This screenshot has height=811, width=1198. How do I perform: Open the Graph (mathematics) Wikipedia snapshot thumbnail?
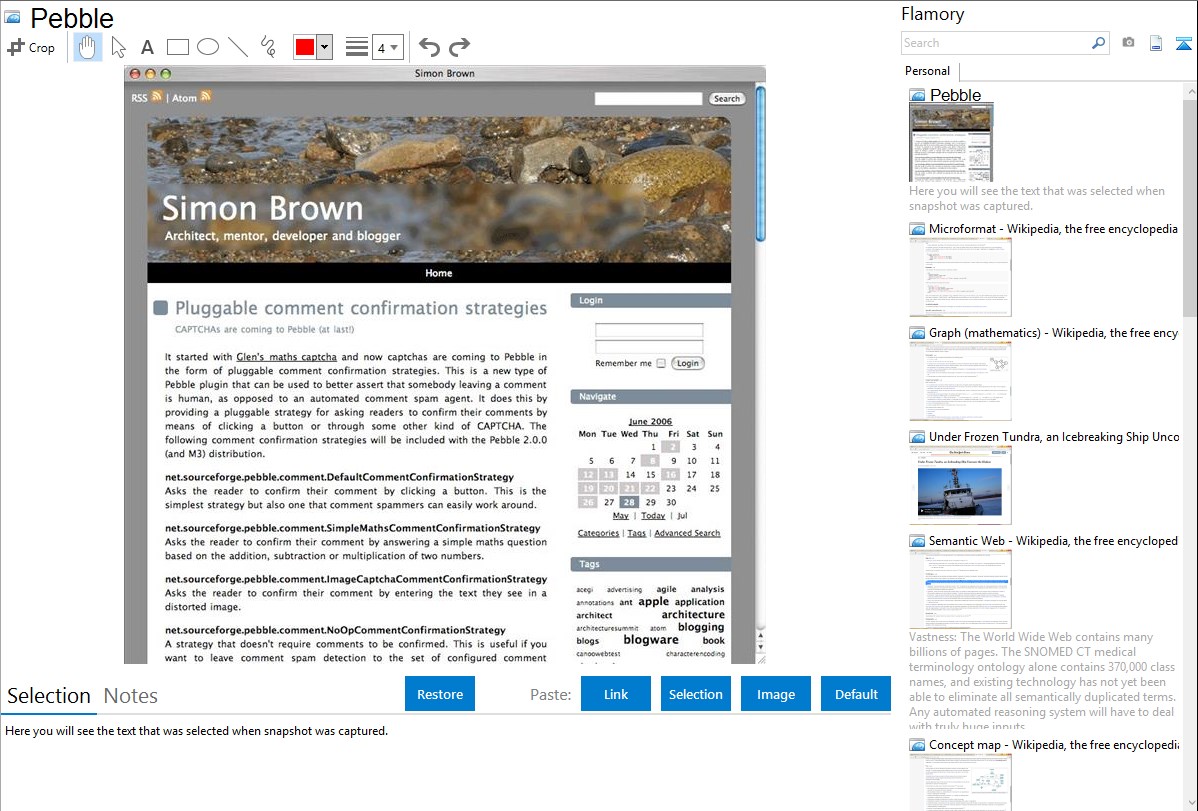pos(960,381)
